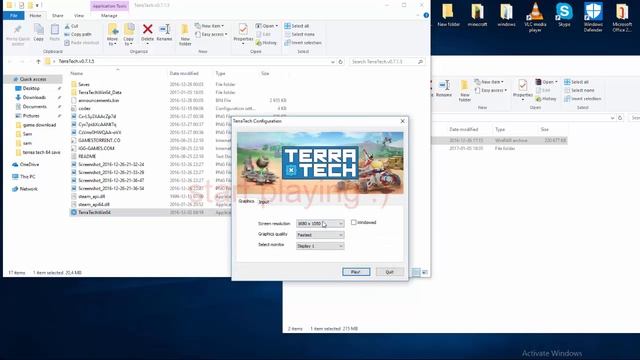Open the File menu in front Explorer
This screenshot has width=640, height=360.
coord(13,16)
